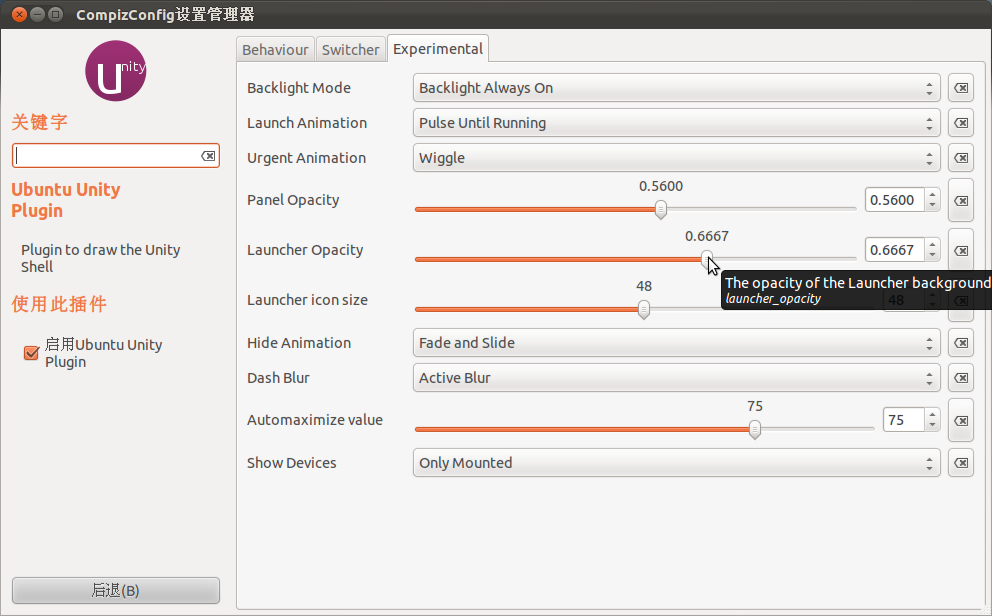This screenshot has height=616, width=992.
Task: Click the "Launcher Opacity" label
Action: pos(305,250)
